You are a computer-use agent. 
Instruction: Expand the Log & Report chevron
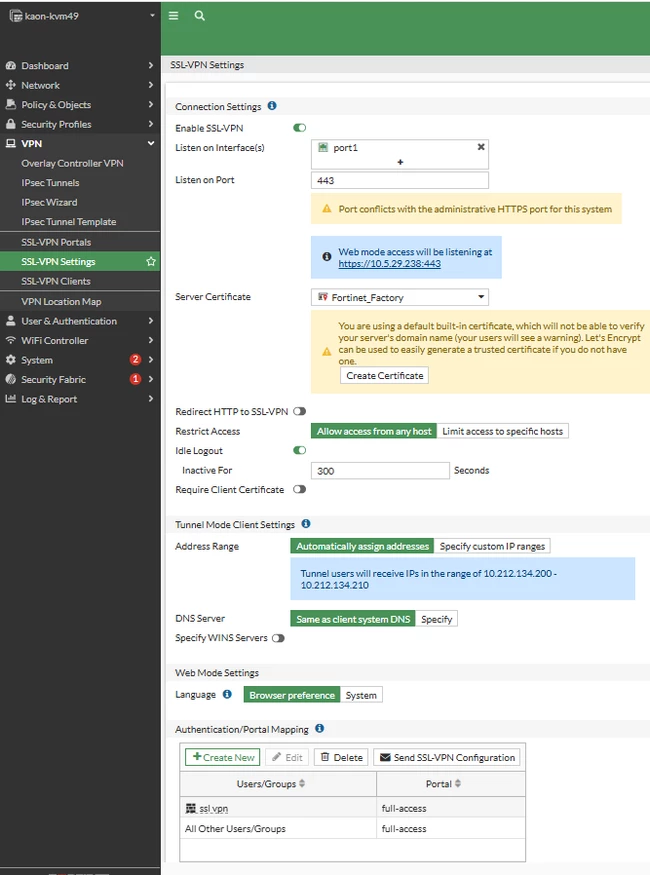click(x=151, y=398)
